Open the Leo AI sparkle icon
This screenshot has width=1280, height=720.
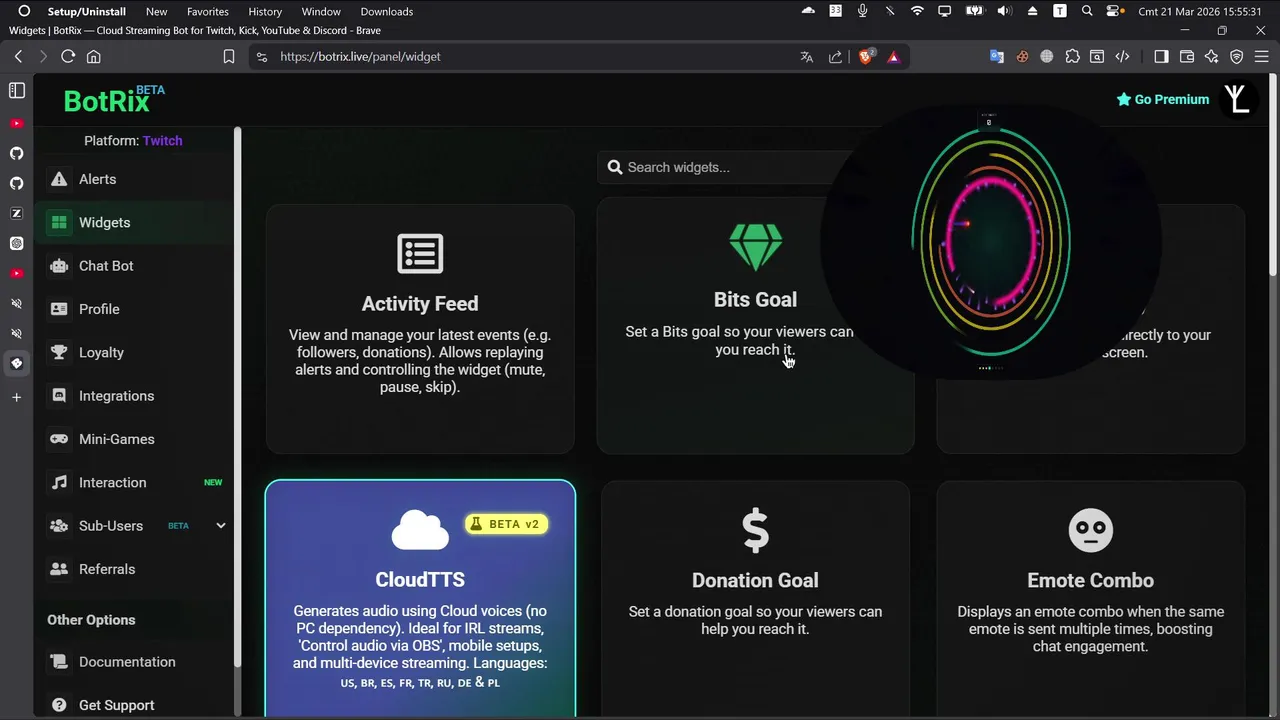click(1212, 57)
